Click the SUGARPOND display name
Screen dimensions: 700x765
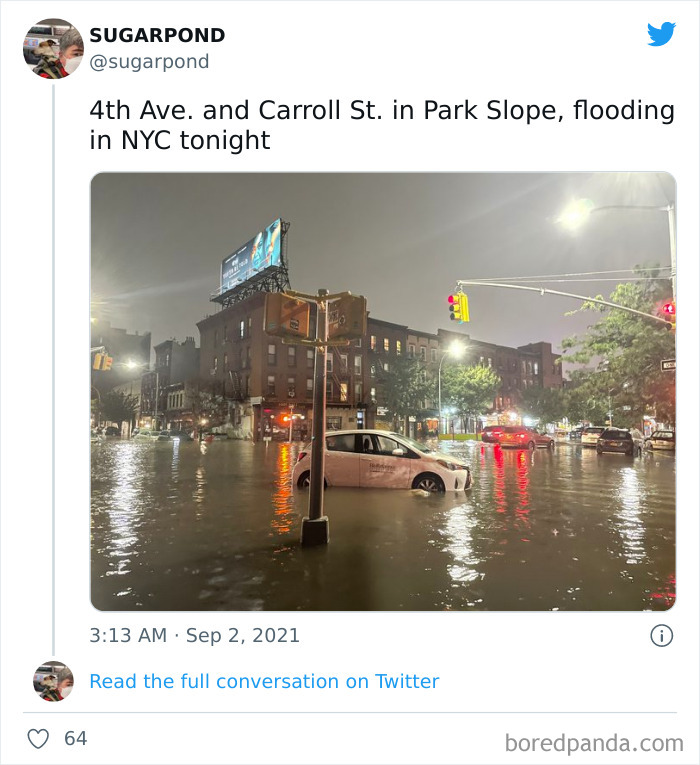[157, 35]
